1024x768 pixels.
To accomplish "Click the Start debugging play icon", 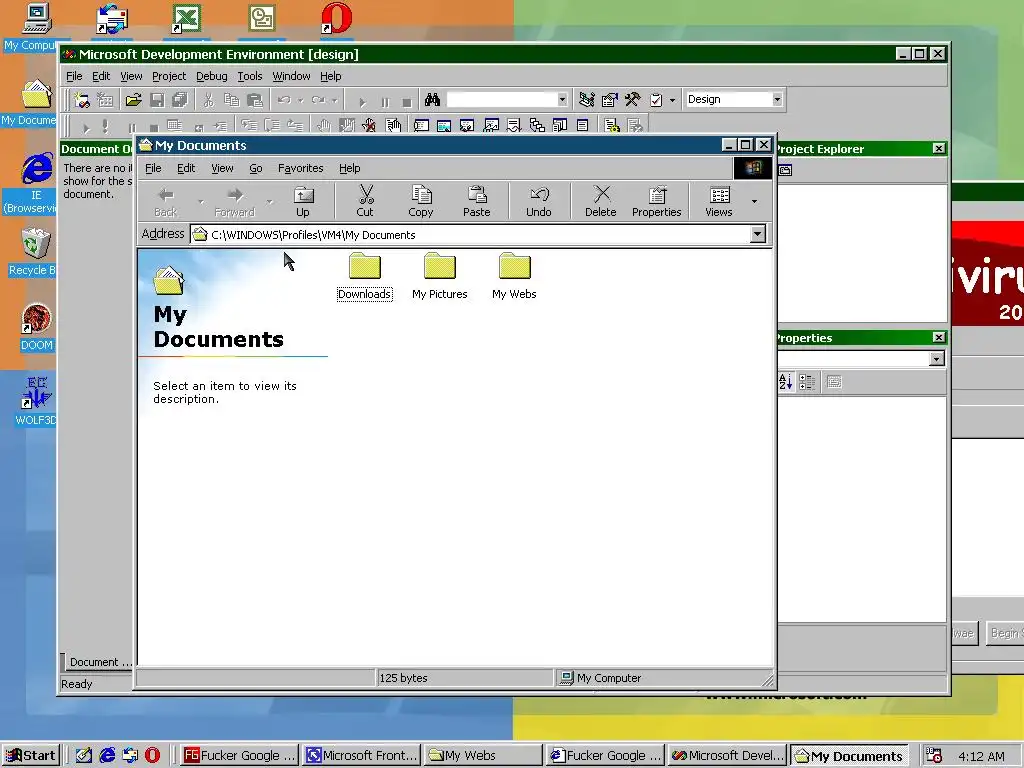I will [362, 102].
